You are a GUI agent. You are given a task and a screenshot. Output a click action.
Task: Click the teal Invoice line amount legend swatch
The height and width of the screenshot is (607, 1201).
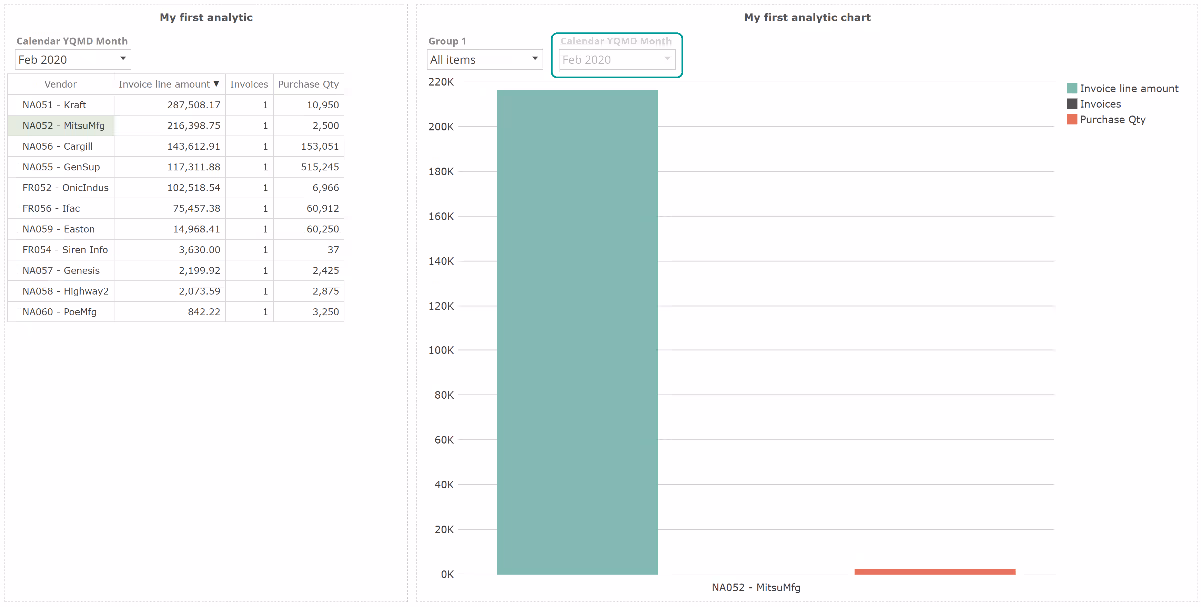pos(1072,89)
